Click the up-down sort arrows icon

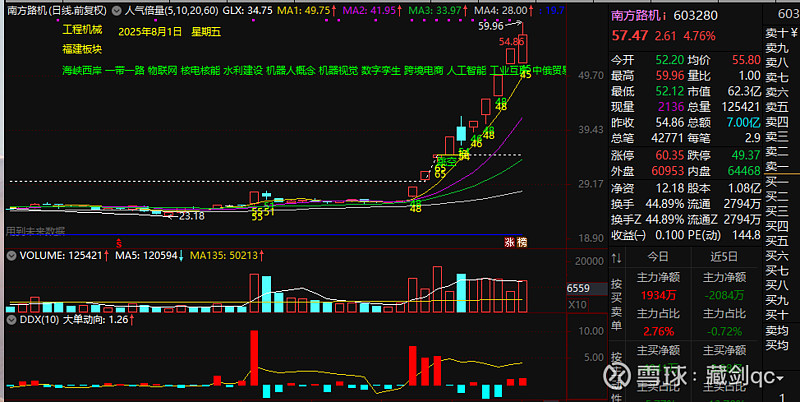[616, 258]
